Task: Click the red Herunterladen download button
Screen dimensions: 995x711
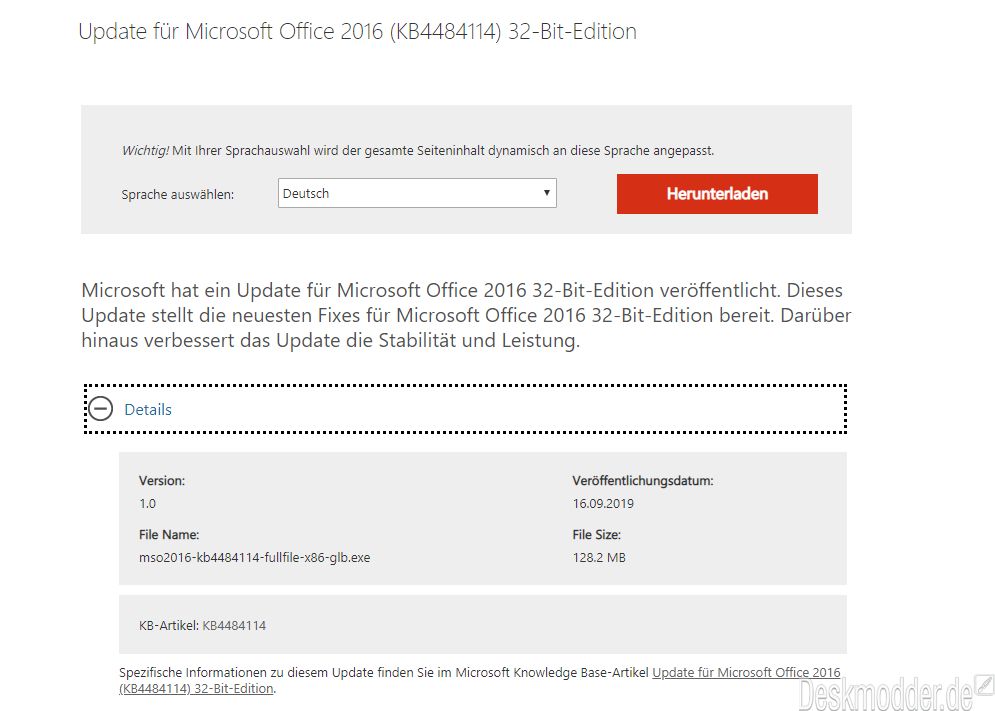Action: (717, 194)
